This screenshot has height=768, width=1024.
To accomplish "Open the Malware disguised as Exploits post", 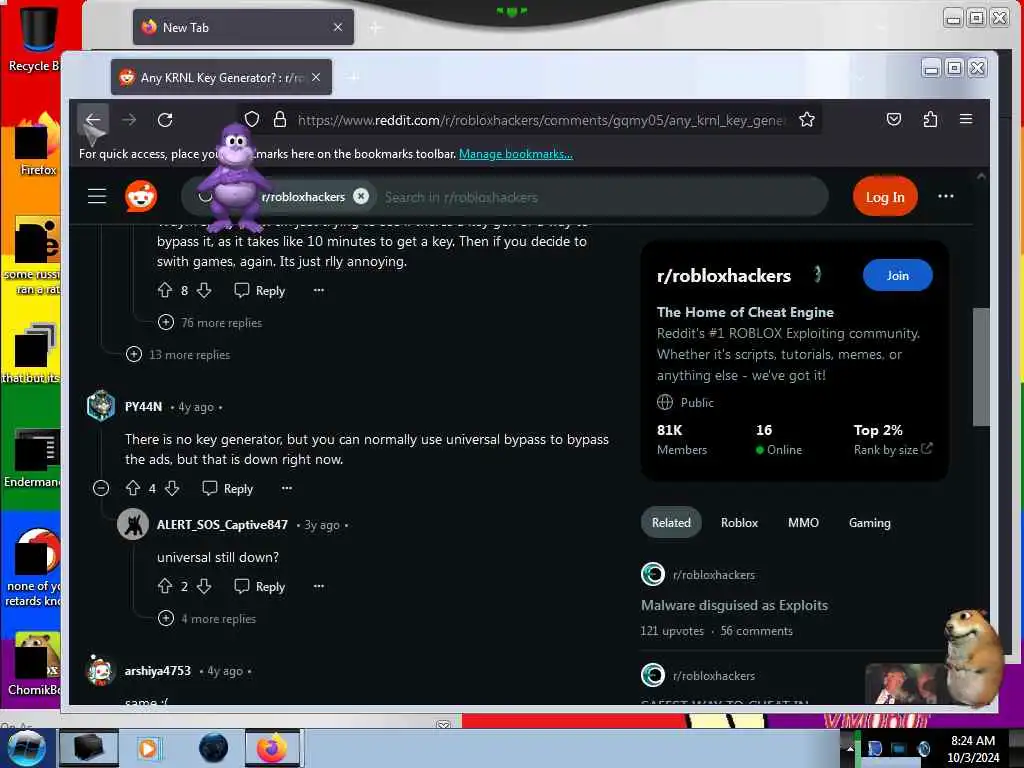I will point(734,605).
